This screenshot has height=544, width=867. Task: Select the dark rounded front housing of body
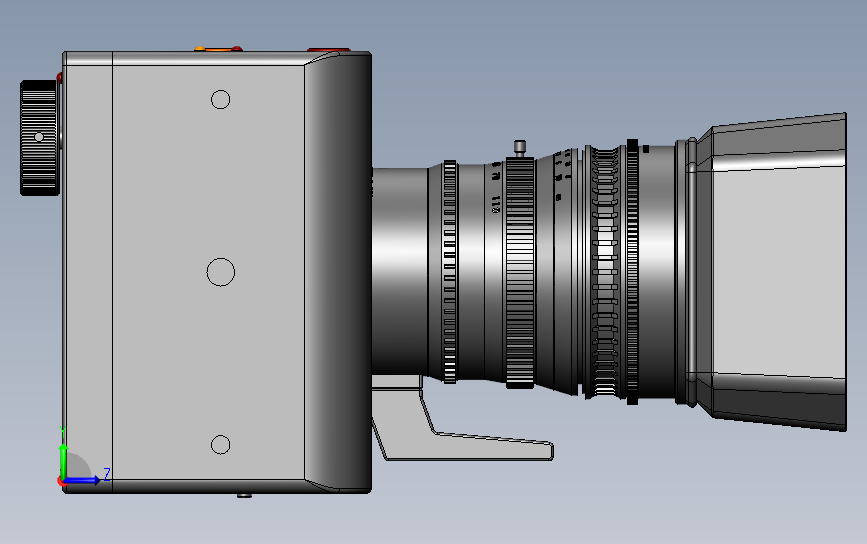[338, 272]
